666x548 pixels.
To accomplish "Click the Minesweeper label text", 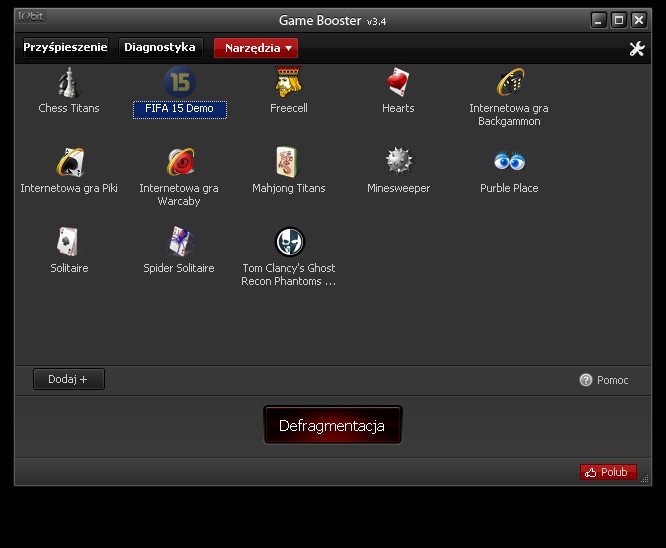I will (x=398, y=188).
